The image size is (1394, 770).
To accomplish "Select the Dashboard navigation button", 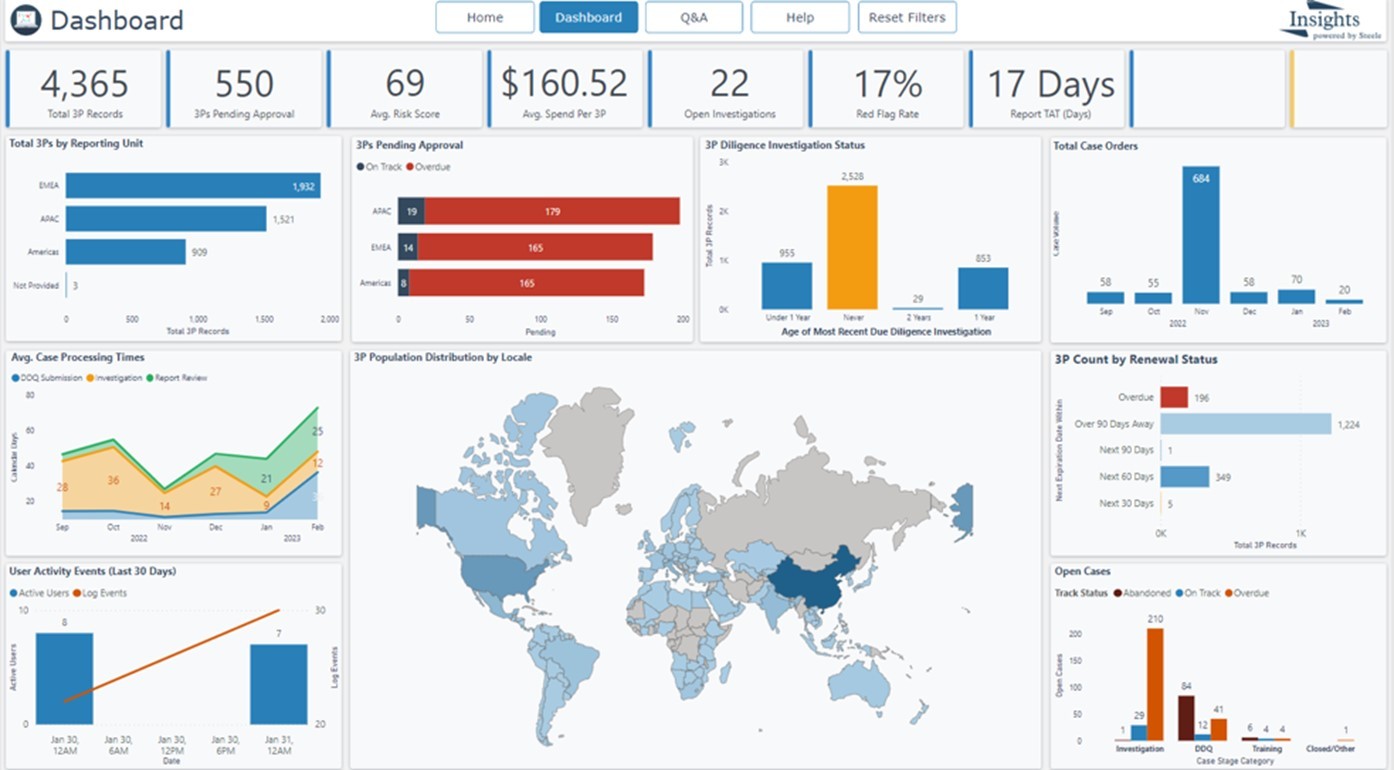I will (588, 17).
